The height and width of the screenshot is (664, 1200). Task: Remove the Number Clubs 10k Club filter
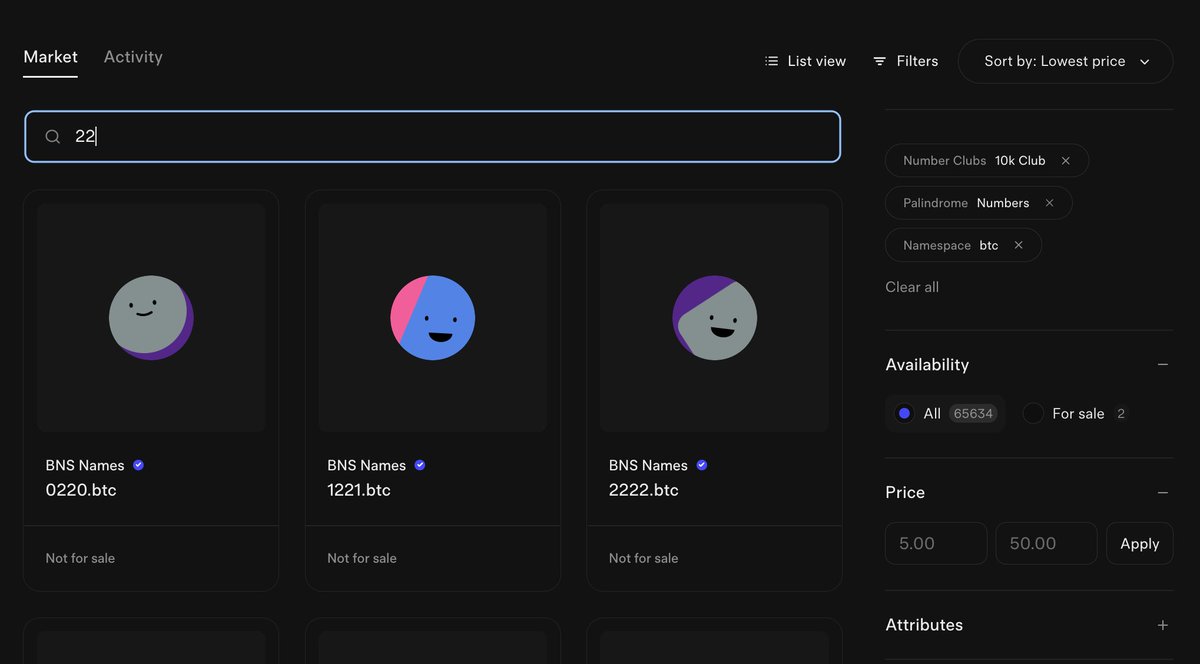[1066, 161]
